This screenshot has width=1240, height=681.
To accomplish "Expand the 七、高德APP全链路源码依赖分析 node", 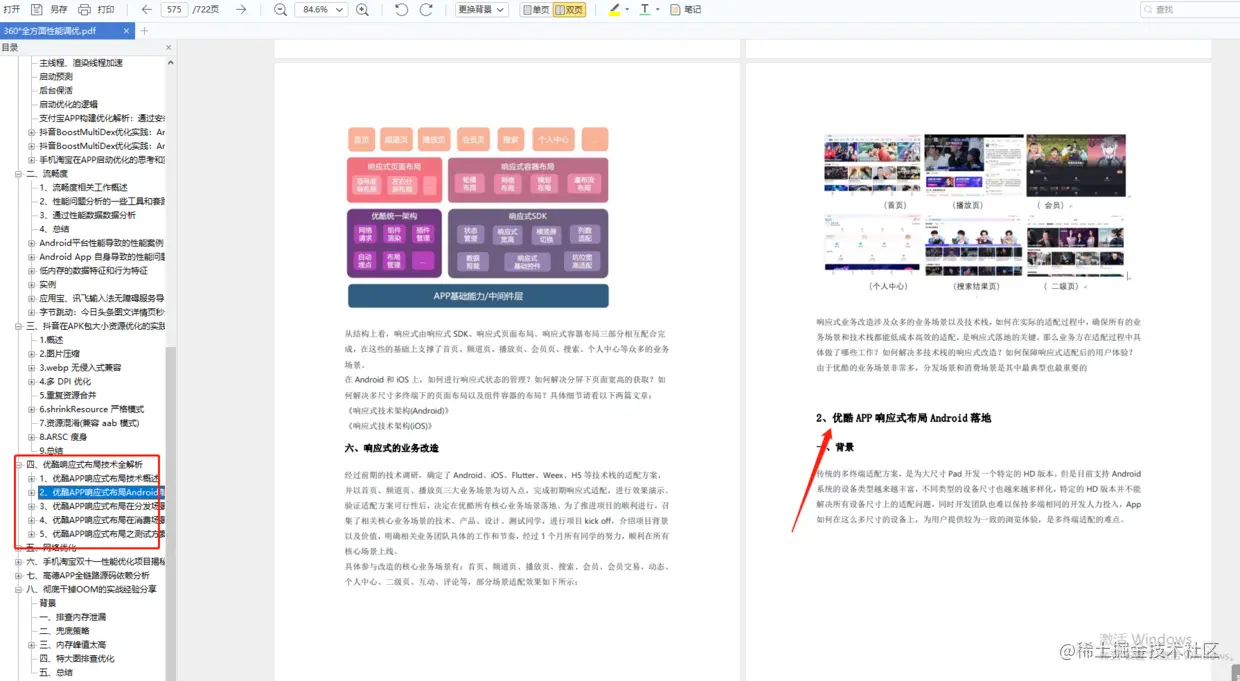I will (18, 576).
